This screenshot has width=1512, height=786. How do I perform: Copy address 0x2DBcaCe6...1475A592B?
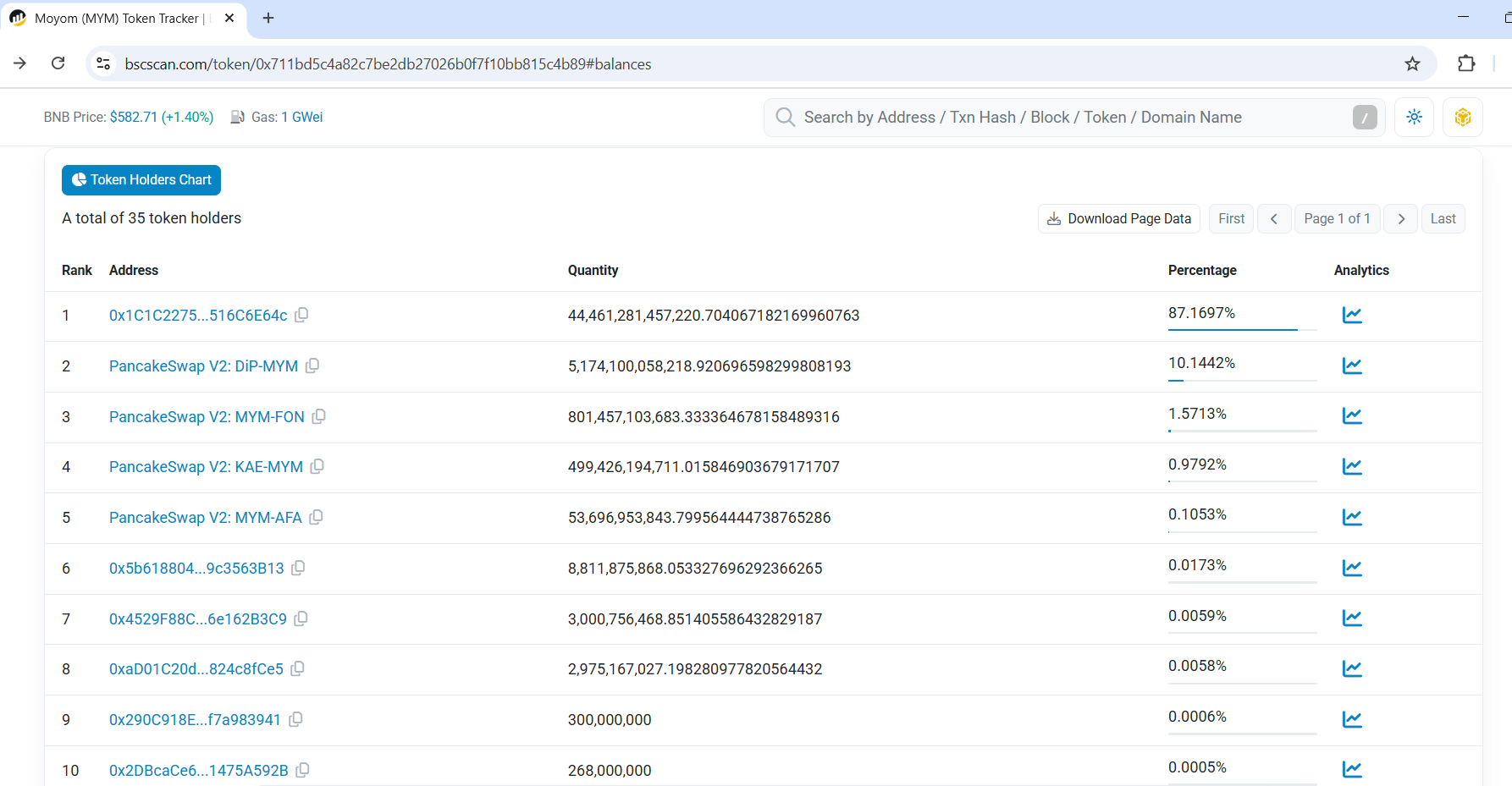[x=302, y=770]
